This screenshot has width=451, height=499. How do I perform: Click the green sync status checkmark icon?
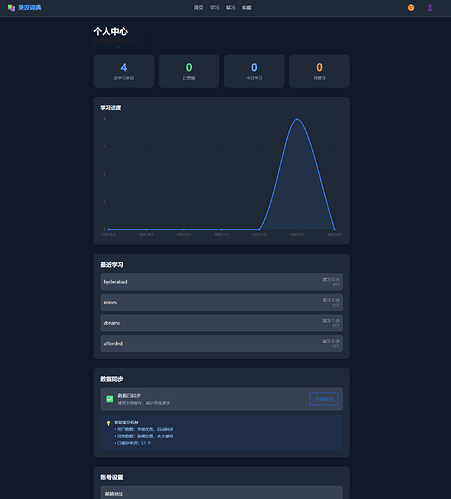click(x=110, y=399)
